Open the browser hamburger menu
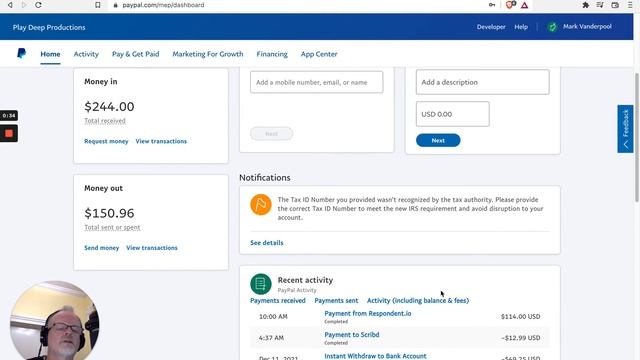This screenshot has height=360, width=640. 630,5
